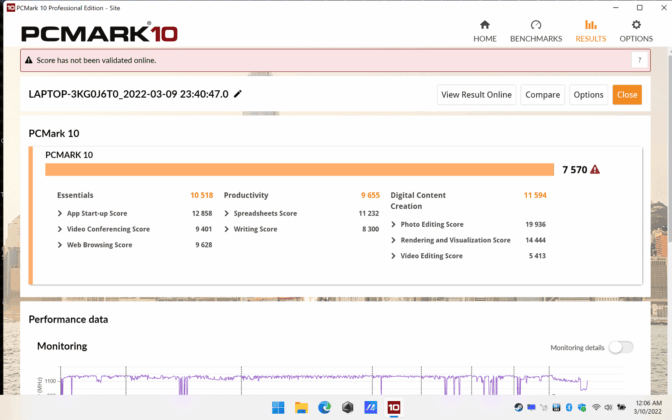The image size is (672, 420).
Task: Open Windows Start menu
Action: [x=278, y=407]
